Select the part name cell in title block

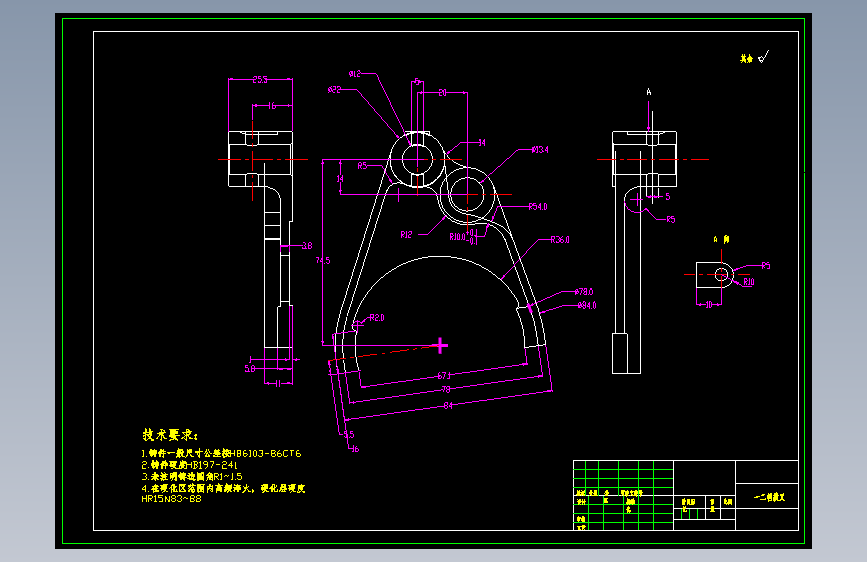768,497
